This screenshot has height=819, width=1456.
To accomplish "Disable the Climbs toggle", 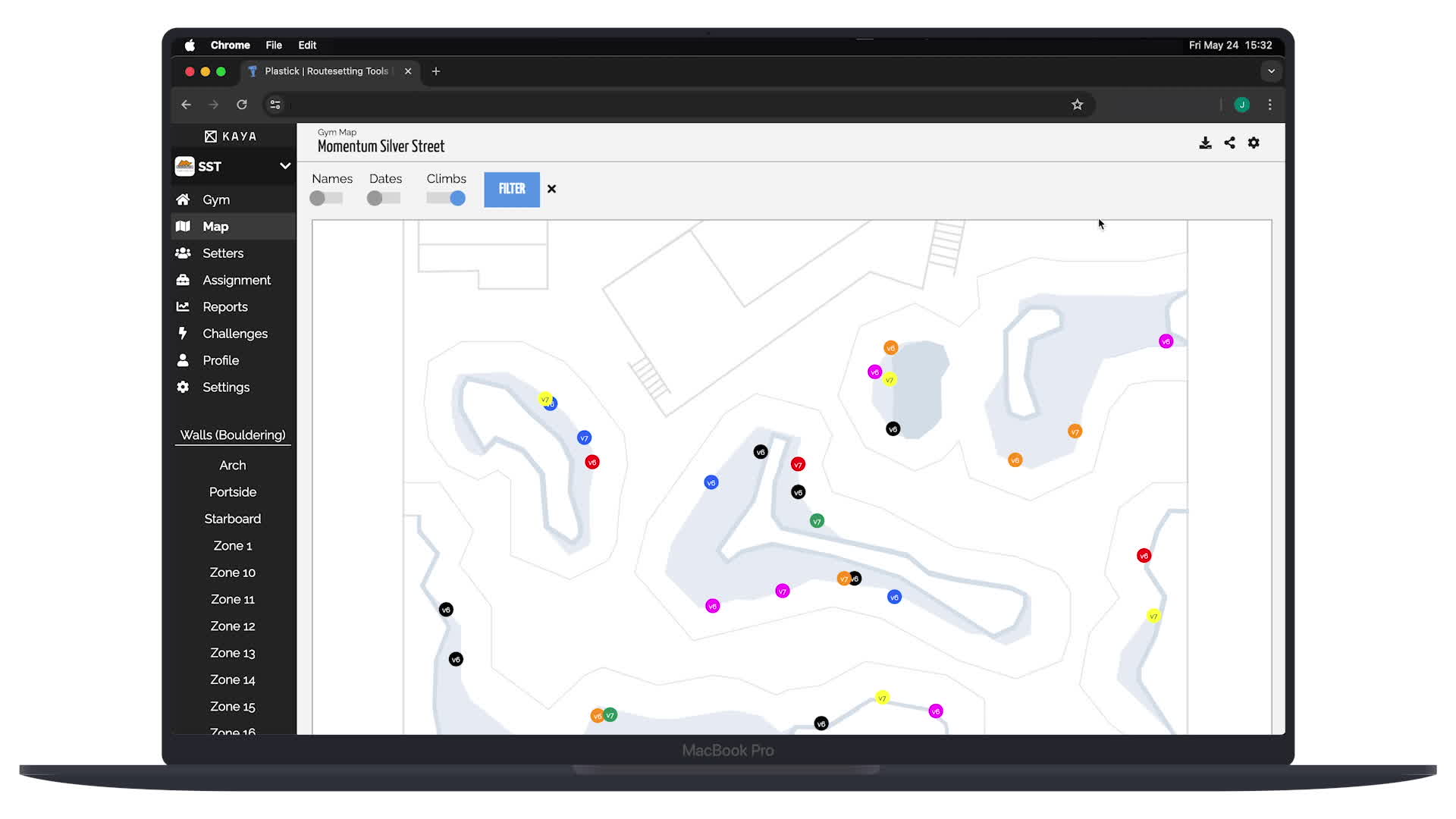I will click(445, 197).
